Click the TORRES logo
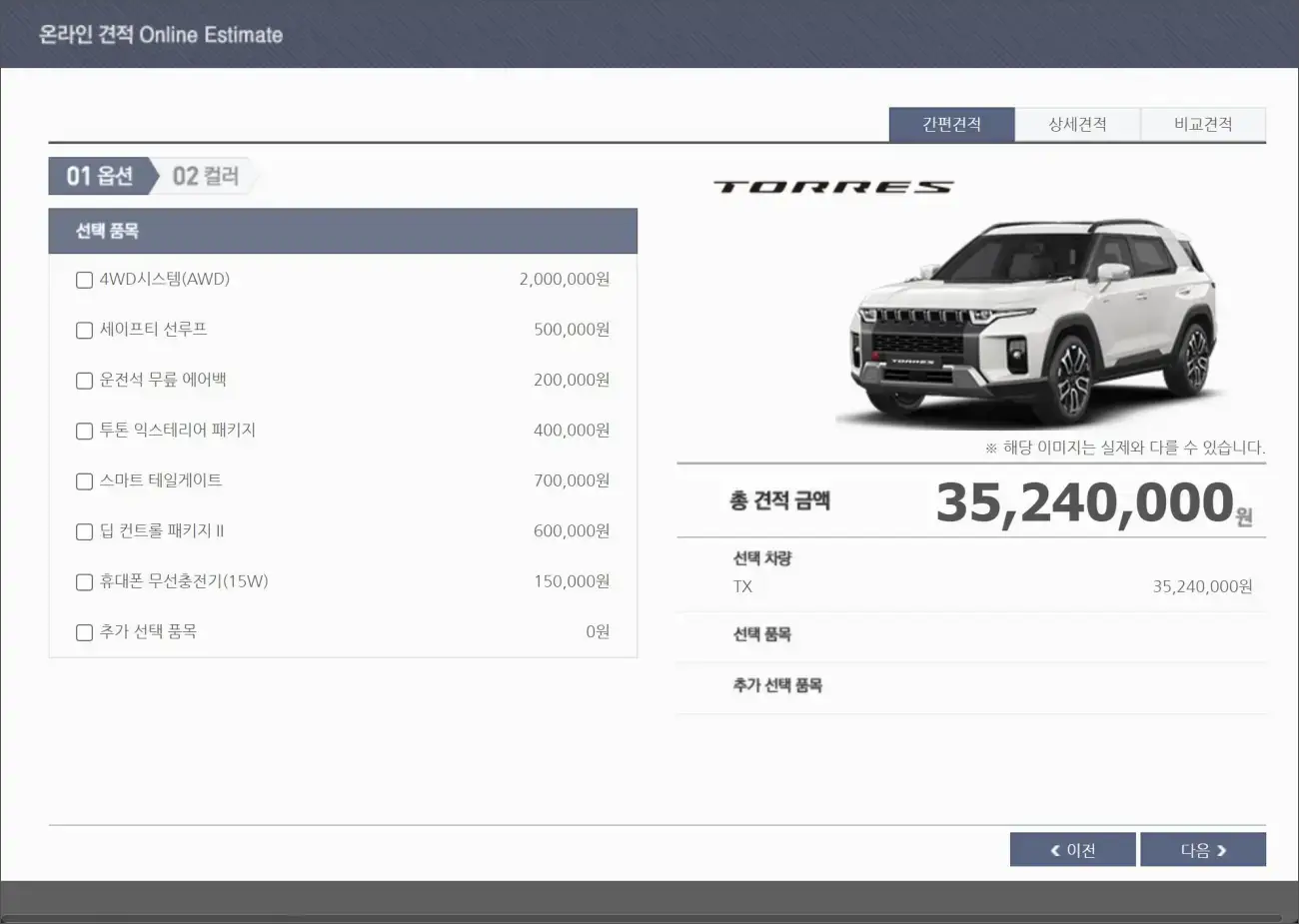 click(x=833, y=187)
